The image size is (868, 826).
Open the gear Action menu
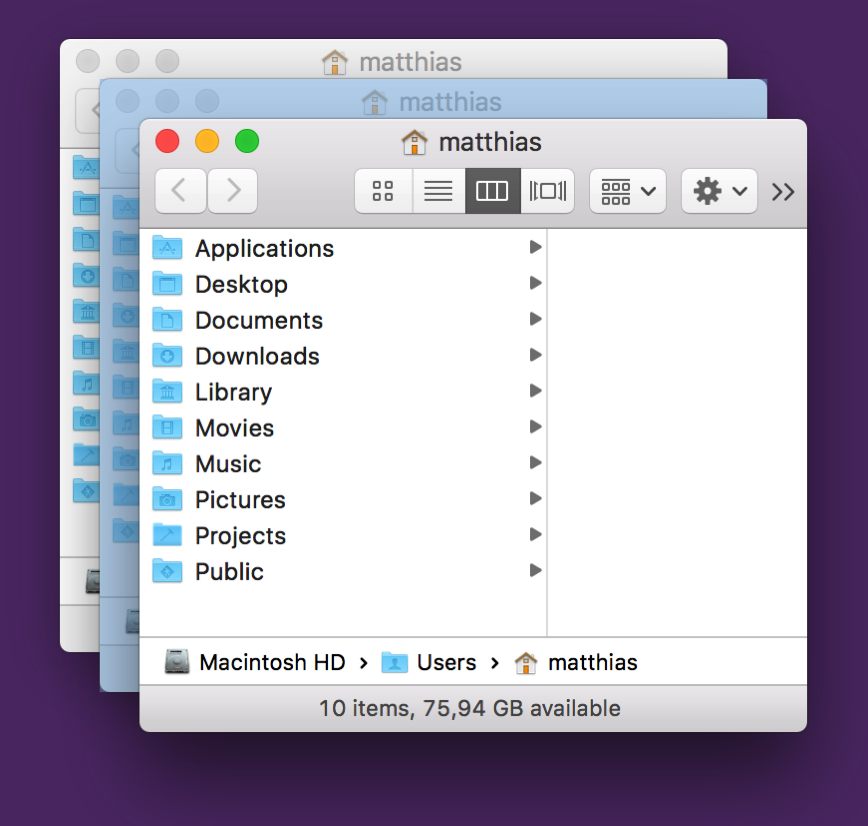coord(719,191)
